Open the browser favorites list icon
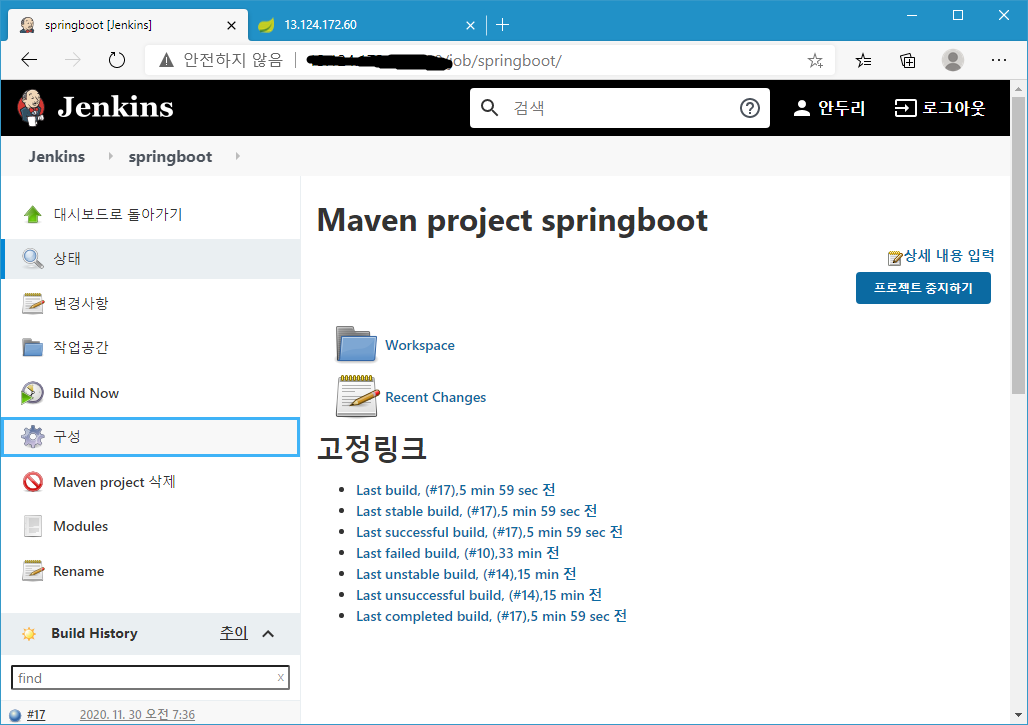The height and width of the screenshot is (725, 1028). point(863,61)
